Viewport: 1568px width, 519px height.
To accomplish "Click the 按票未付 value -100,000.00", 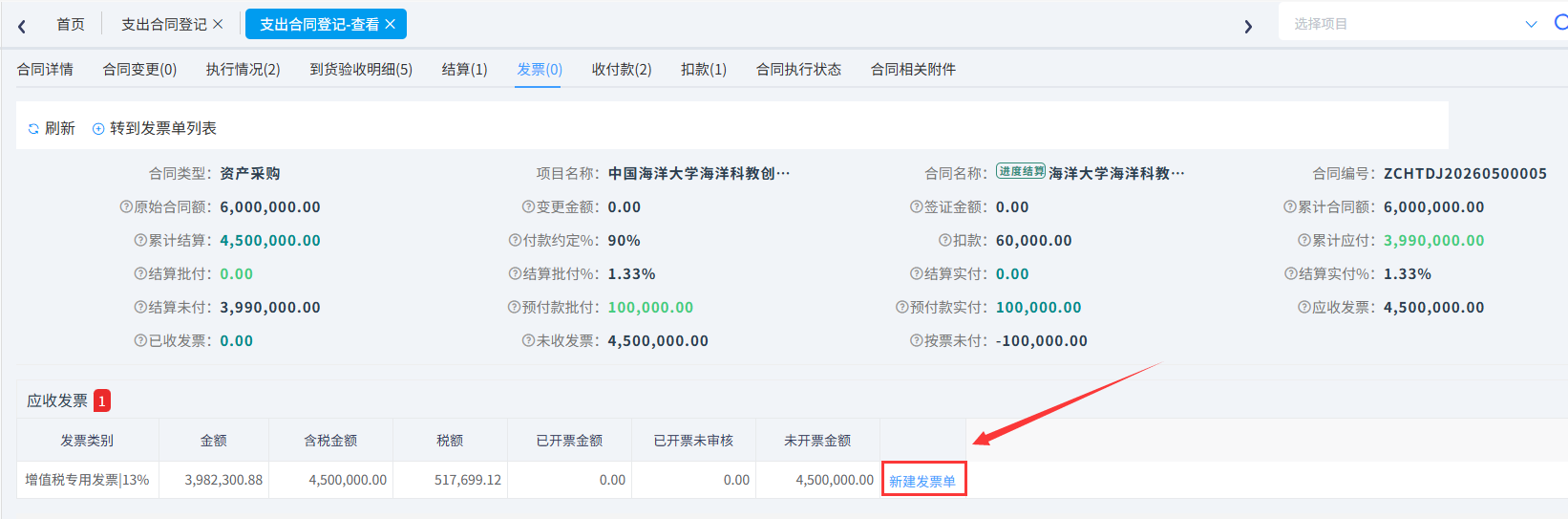I will (1042, 340).
